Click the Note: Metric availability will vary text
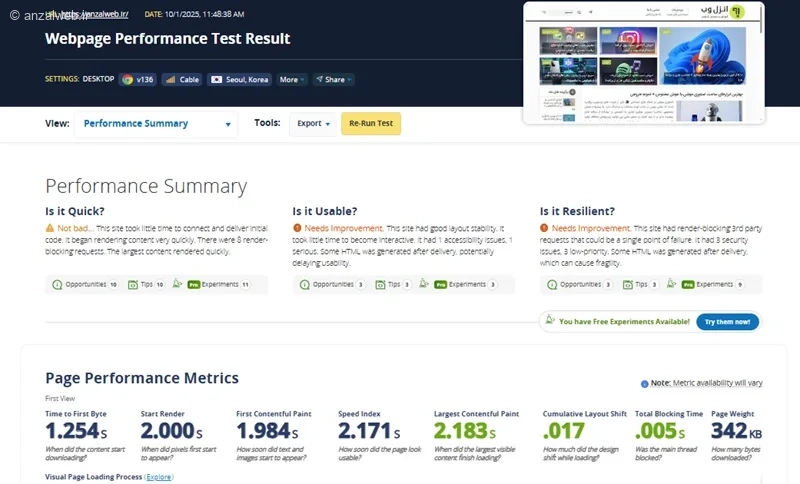The image size is (800, 484). click(x=707, y=383)
